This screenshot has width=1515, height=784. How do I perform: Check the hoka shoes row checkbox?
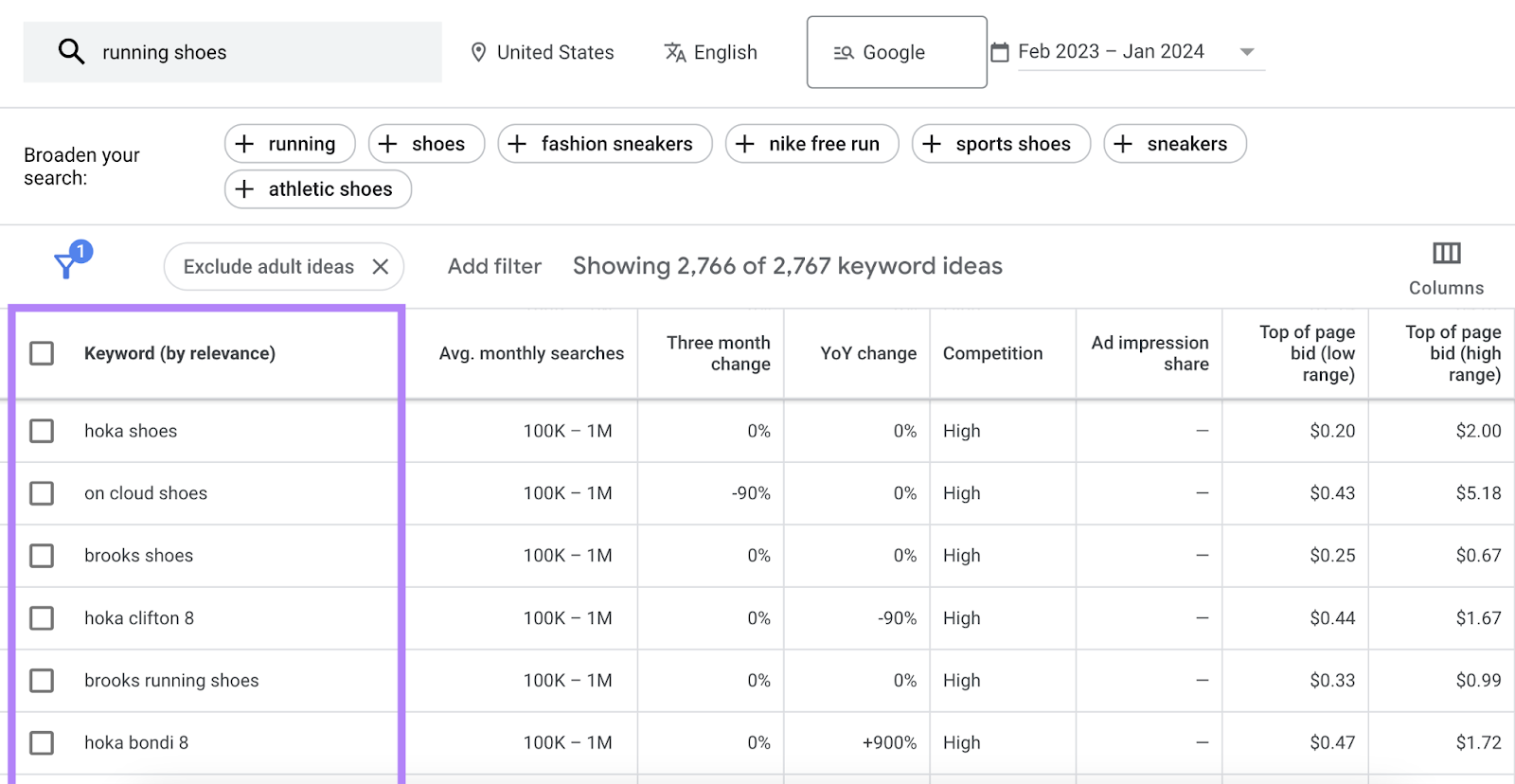[x=42, y=431]
